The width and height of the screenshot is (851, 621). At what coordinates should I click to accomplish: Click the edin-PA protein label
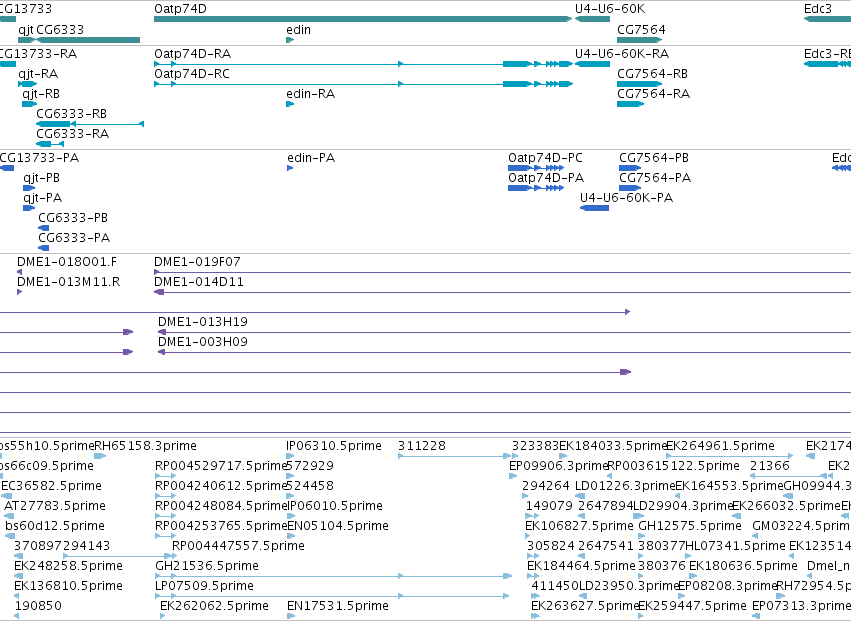[311, 158]
